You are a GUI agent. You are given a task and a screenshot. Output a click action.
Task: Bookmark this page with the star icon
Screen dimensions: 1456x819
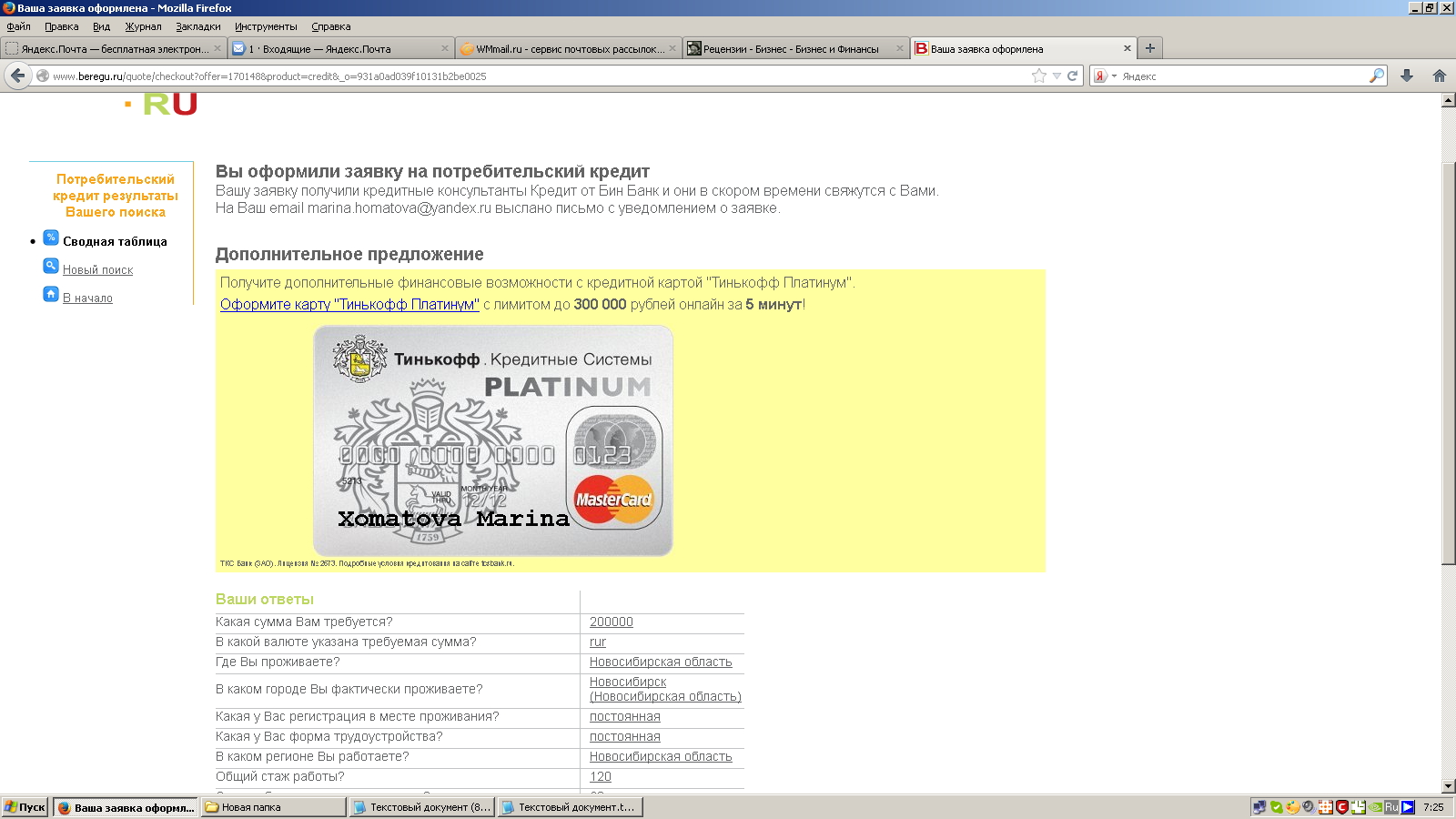(1039, 76)
